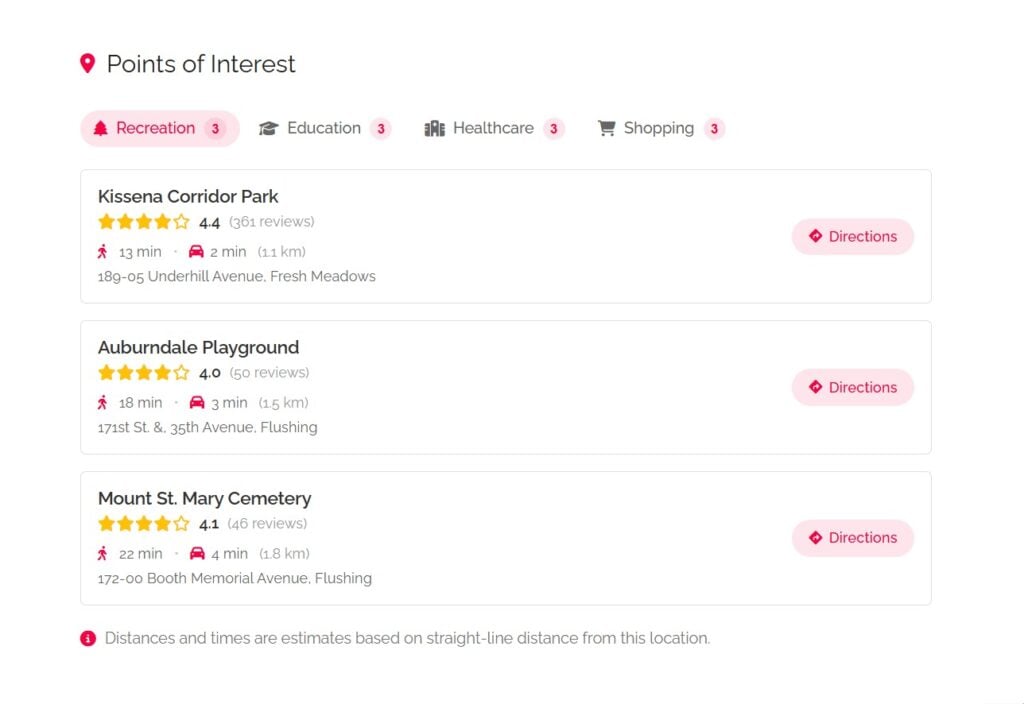Get directions to Mount St. Mary Cemetery
The width and height of the screenshot is (1024, 704).
[852, 538]
